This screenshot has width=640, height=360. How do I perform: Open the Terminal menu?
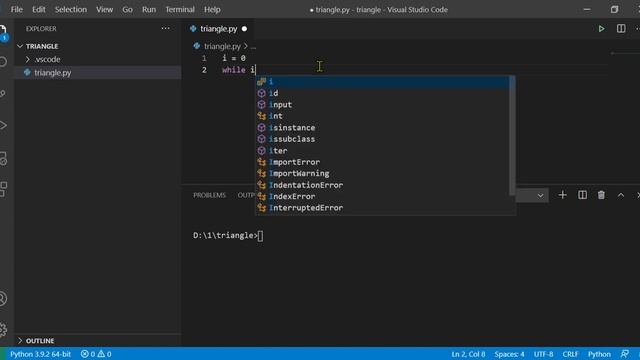pyautogui.click(x=180, y=9)
